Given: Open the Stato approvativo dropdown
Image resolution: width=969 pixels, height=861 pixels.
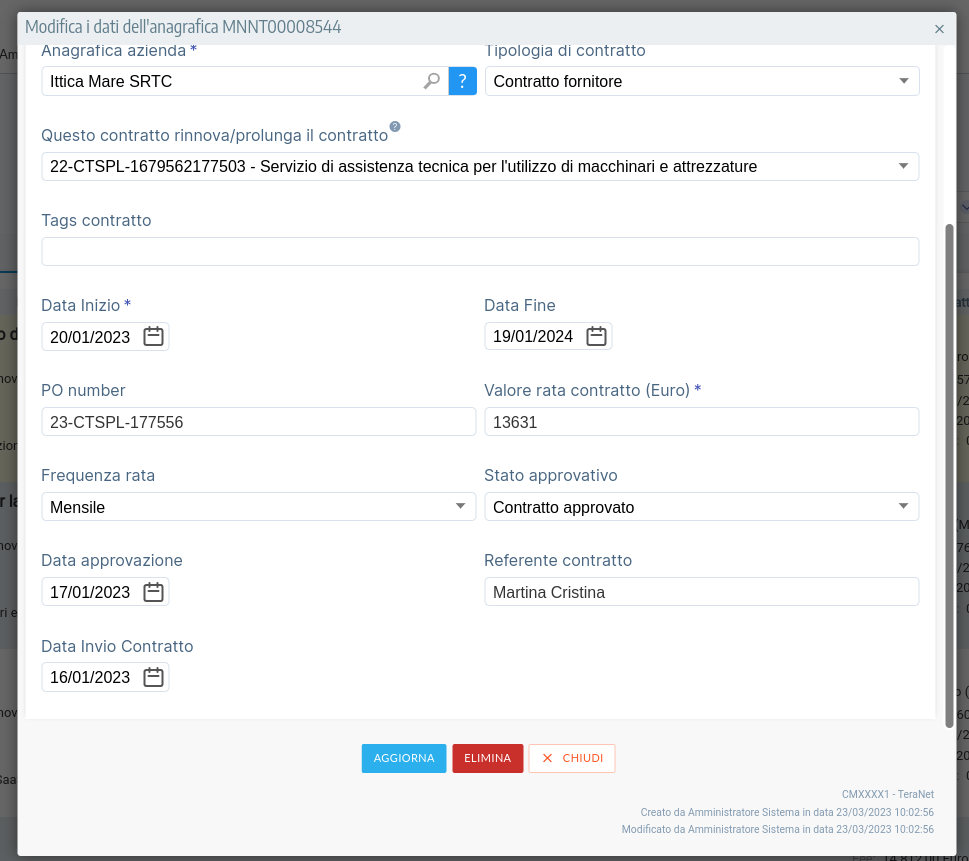Looking at the screenshot, I should [x=903, y=507].
